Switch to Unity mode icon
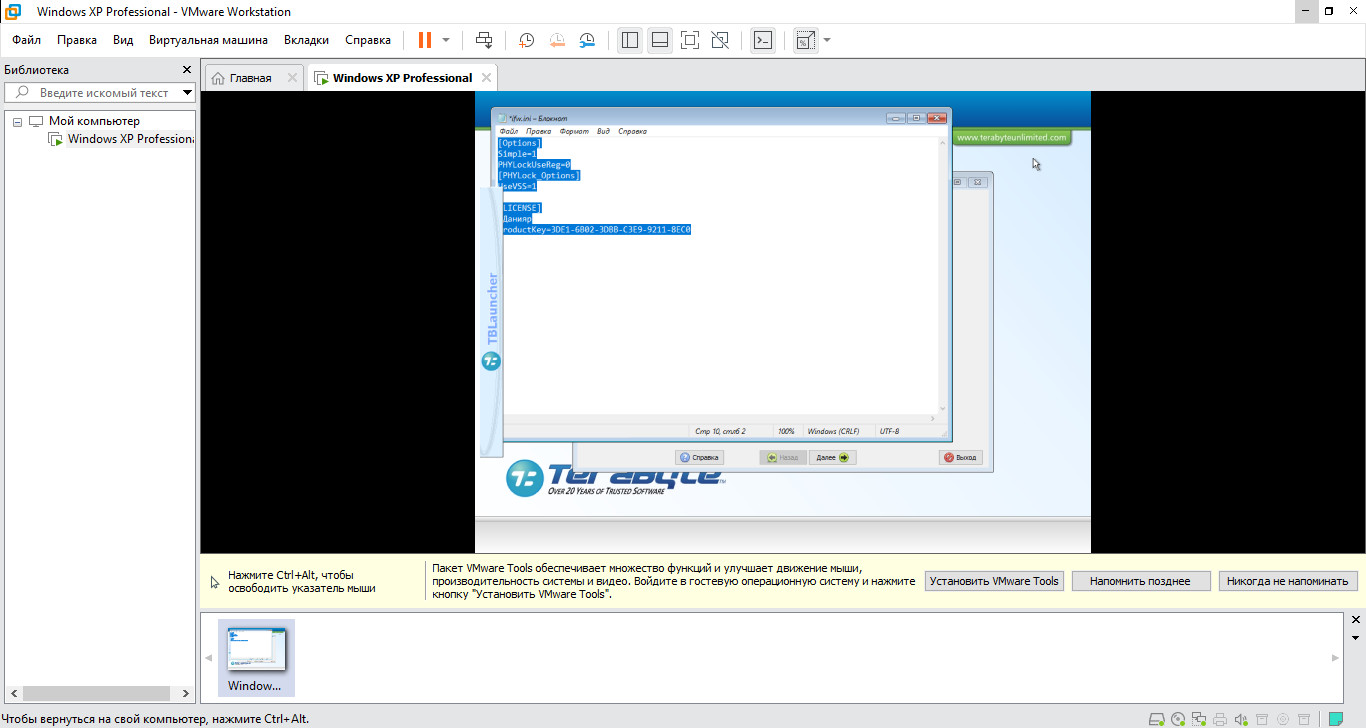 [719, 40]
